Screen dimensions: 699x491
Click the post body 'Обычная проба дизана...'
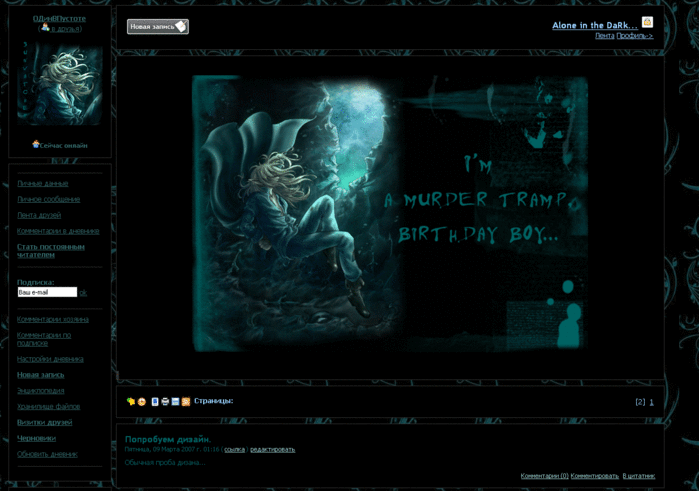pyautogui.click(x=165, y=462)
